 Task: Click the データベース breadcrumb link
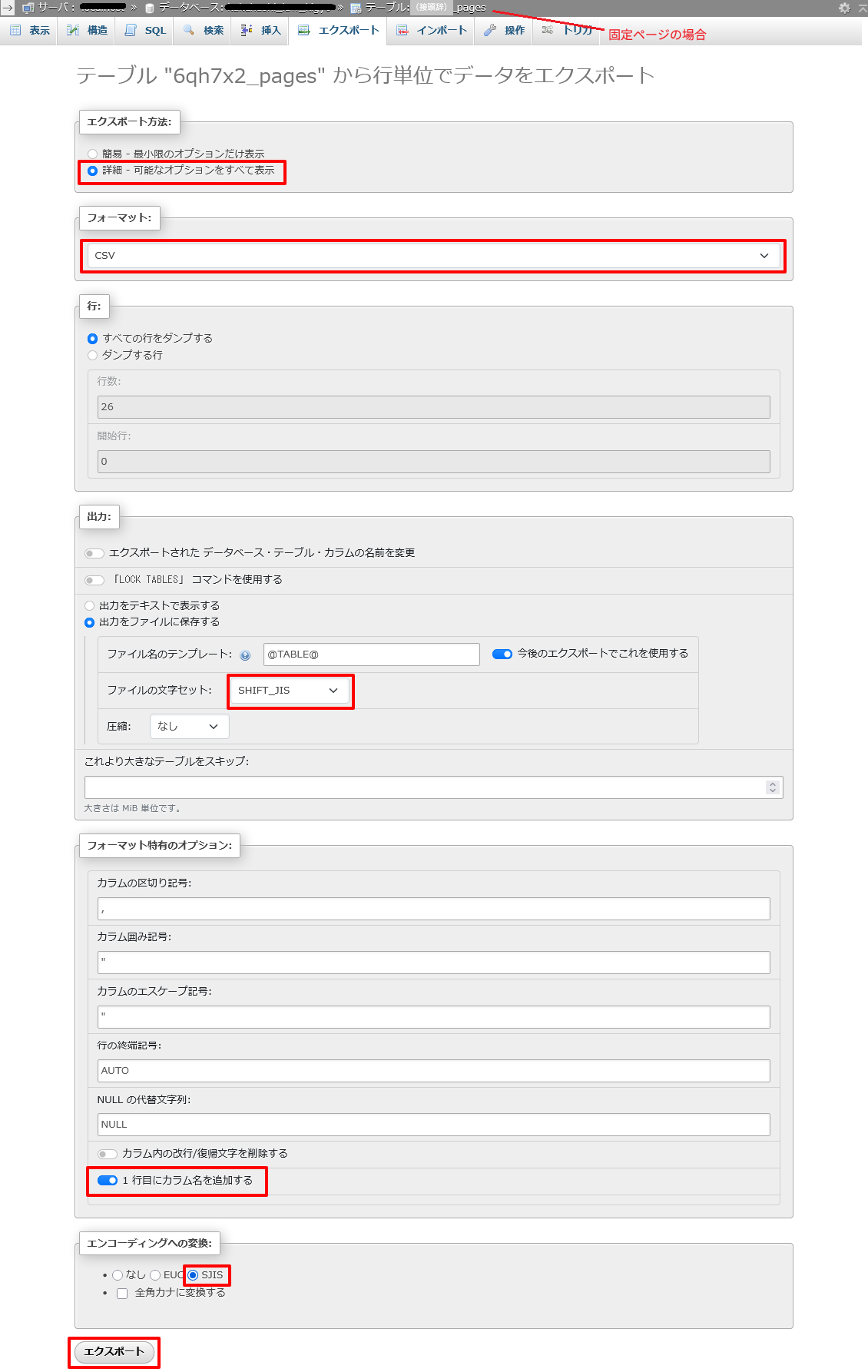(x=247, y=8)
